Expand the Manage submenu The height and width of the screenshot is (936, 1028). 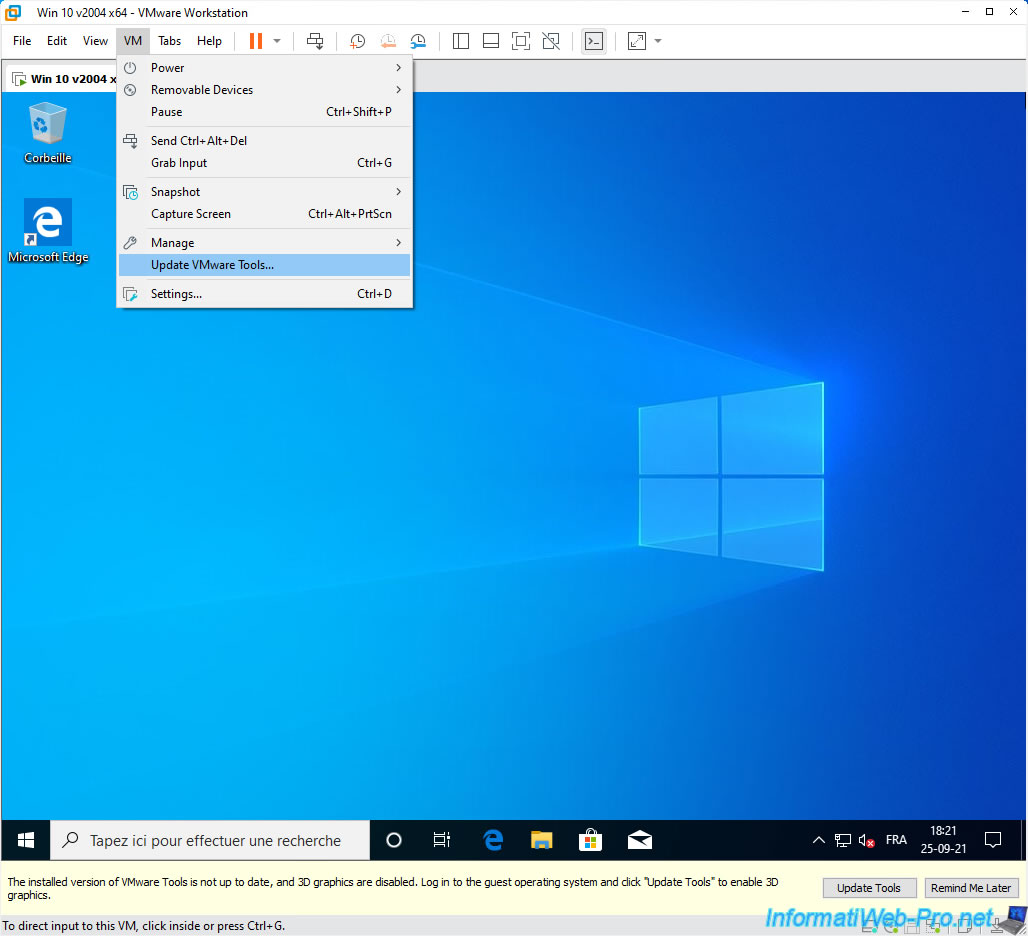pyautogui.click(x=265, y=243)
